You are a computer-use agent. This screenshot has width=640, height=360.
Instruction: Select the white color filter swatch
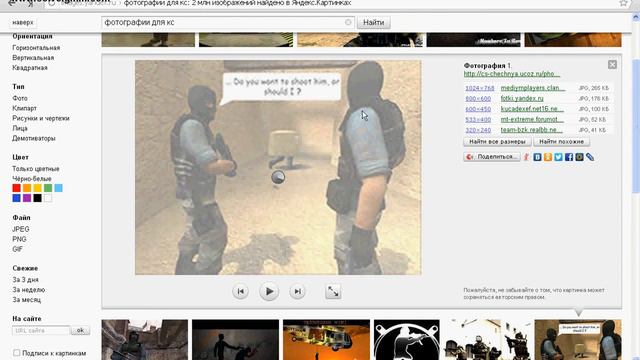coord(48,198)
